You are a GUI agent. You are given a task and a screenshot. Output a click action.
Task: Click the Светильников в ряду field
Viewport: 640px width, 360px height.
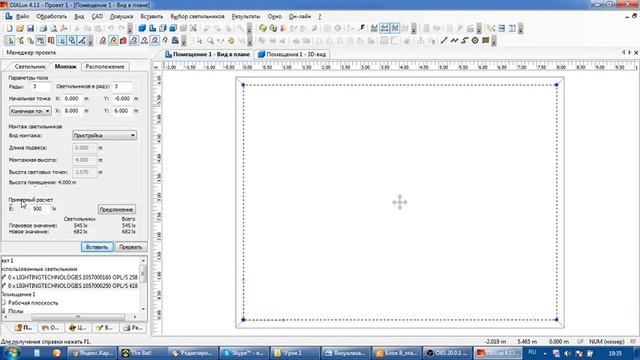tap(122, 87)
